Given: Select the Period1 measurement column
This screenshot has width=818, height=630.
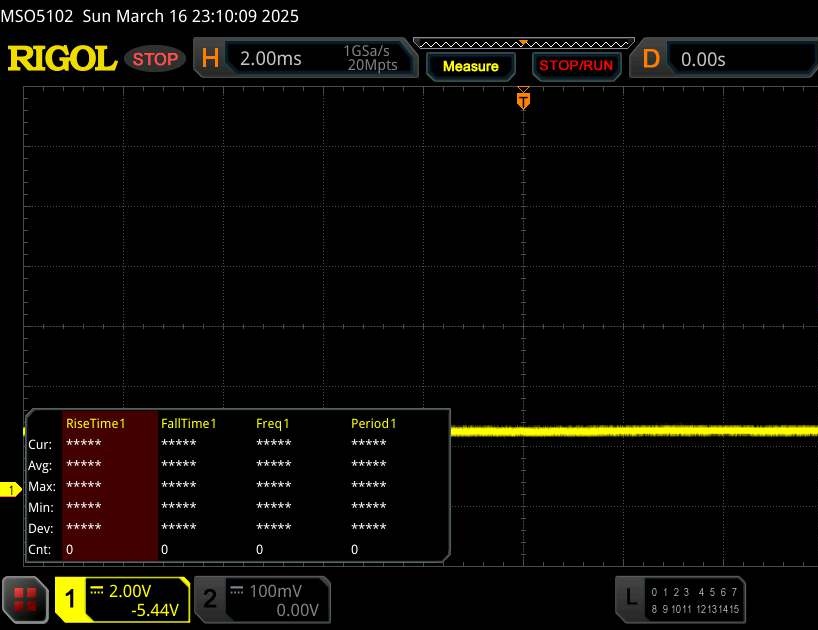Looking at the screenshot, I should click(396, 486).
